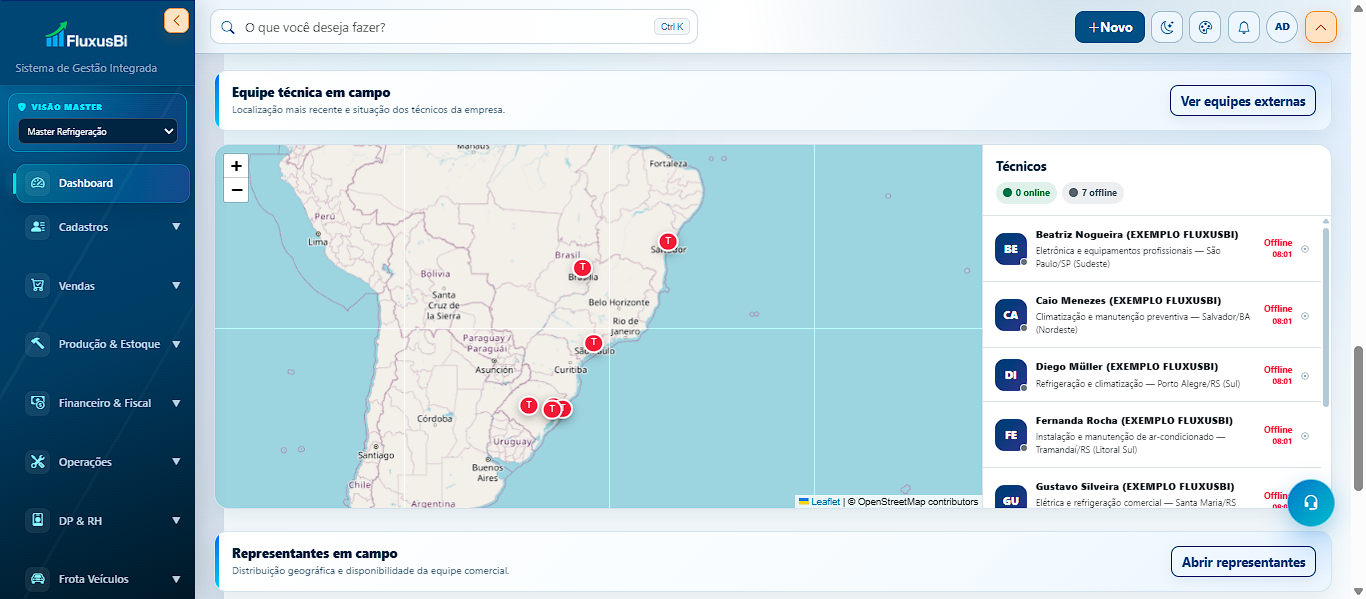The height and width of the screenshot is (599, 1366).
Task: Click the Ver equipes externas button
Action: point(1243,101)
